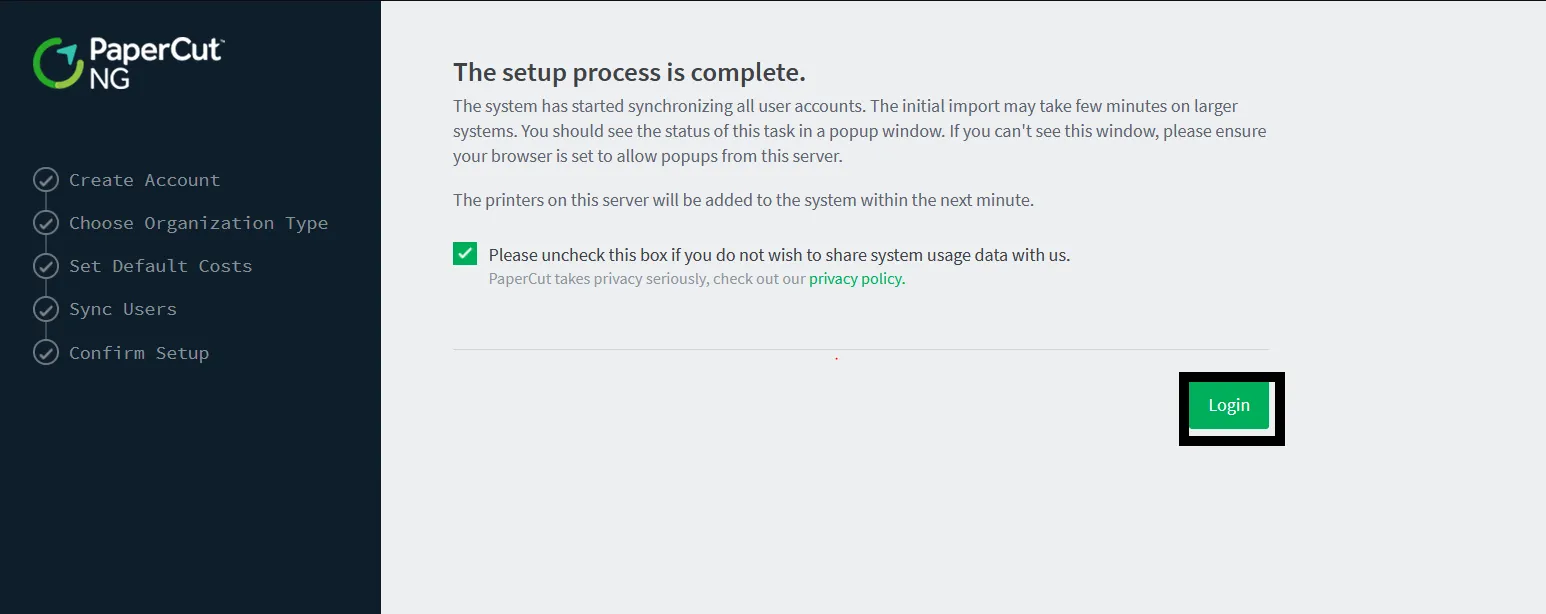
Task: Click the divider line above the Login button
Action: click(860, 348)
